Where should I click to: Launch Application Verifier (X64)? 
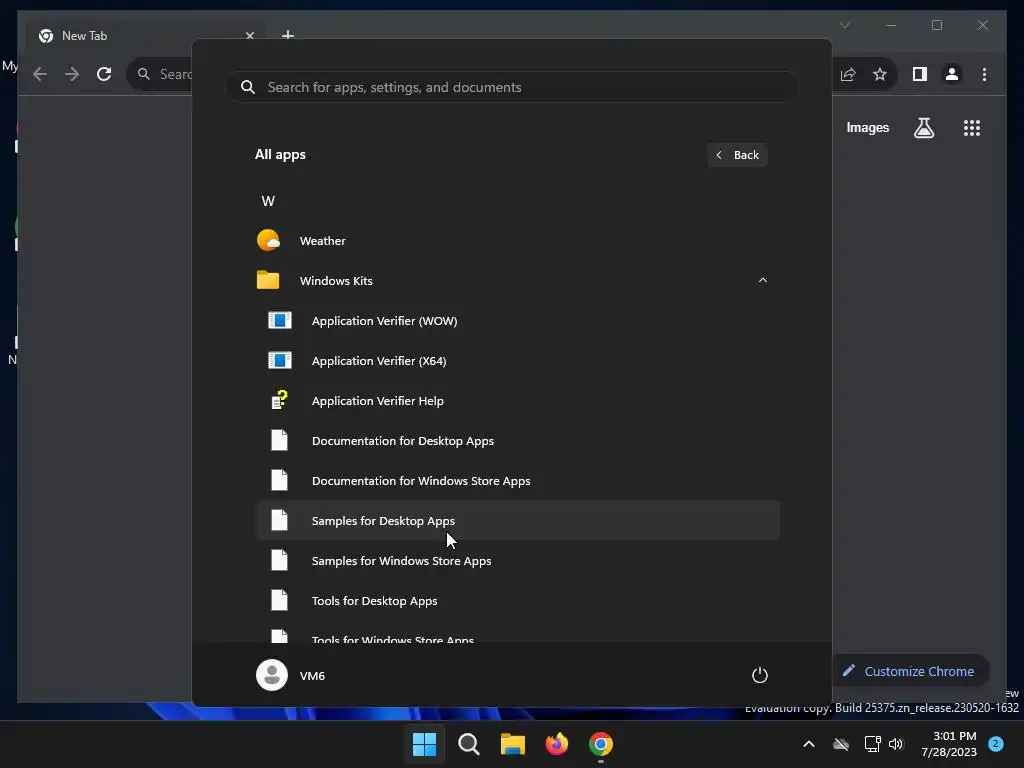[x=517, y=360]
